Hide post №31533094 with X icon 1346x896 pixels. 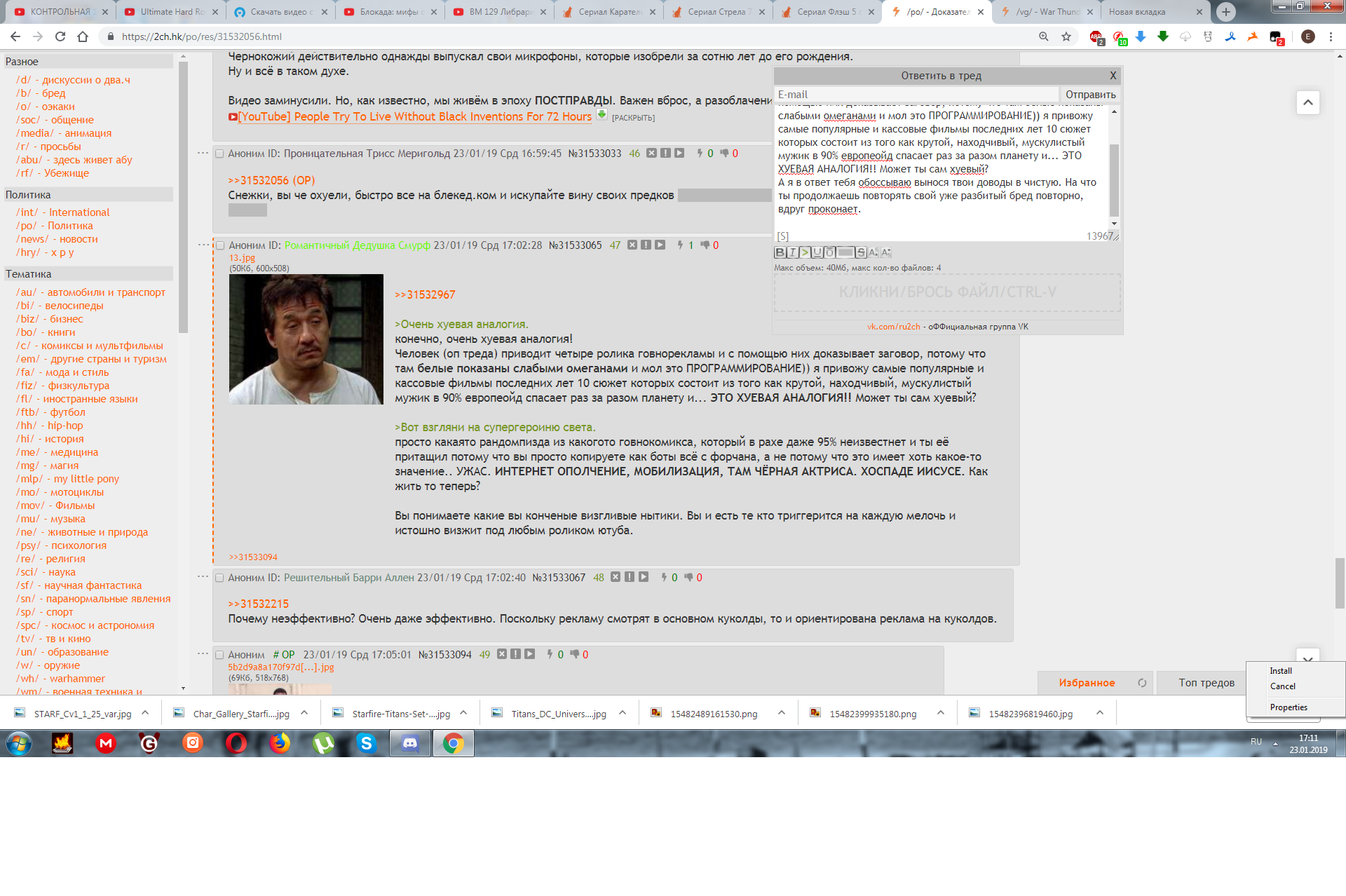pyautogui.click(x=502, y=654)
